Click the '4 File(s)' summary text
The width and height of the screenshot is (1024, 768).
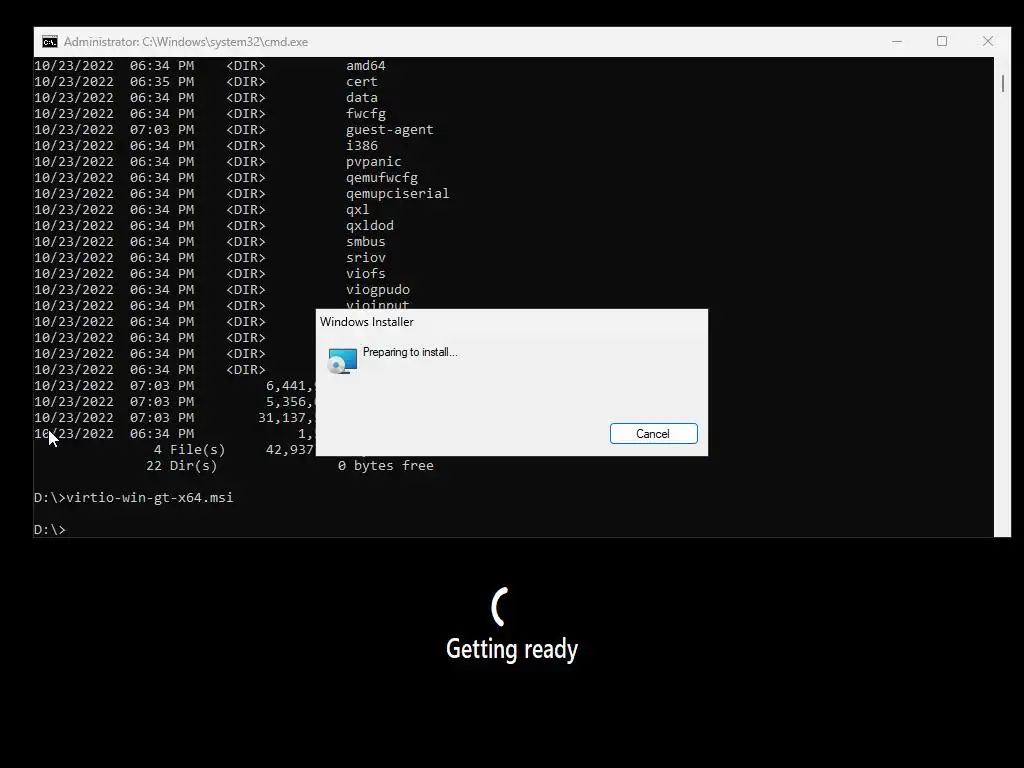click(189, 449)
